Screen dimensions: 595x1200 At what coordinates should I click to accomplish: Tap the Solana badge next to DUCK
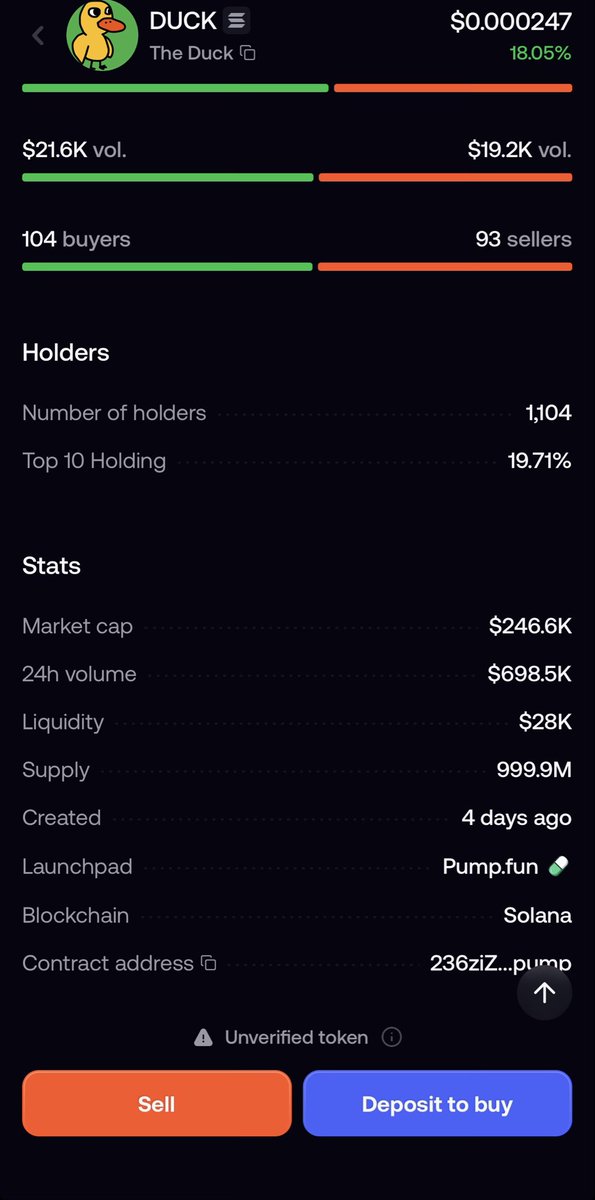(237, 19)
